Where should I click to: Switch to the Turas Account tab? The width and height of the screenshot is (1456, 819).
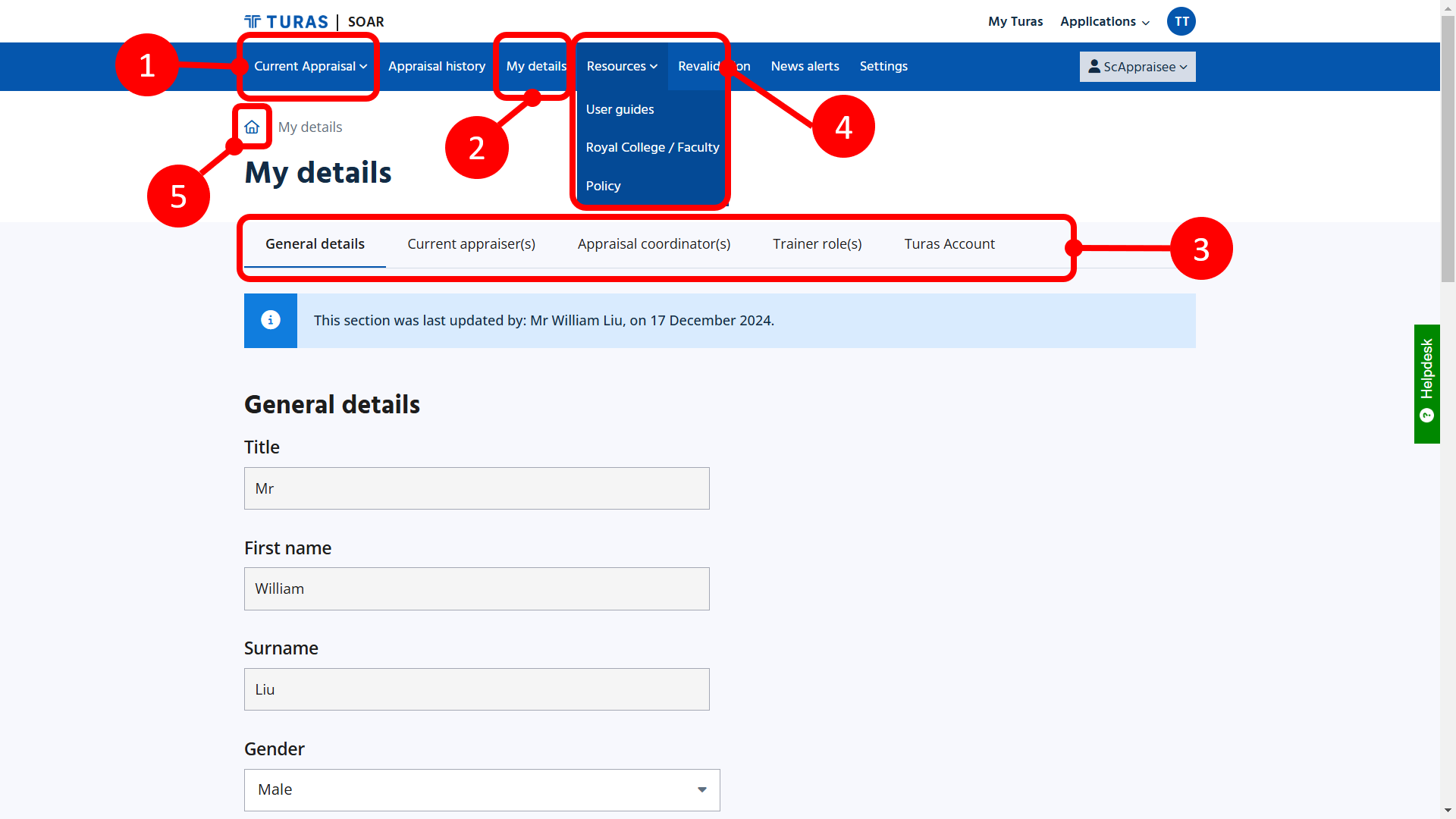[x=949, y=244]
